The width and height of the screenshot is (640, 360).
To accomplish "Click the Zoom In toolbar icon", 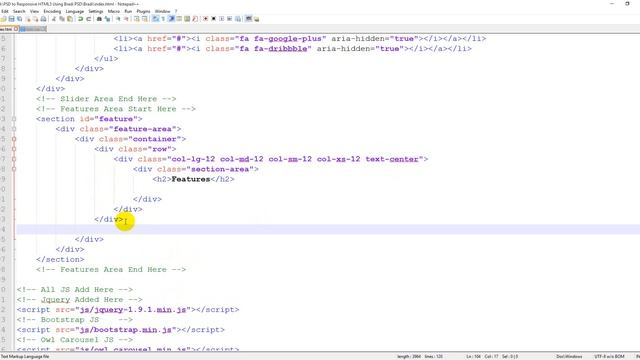I will [x=118, y=19].
